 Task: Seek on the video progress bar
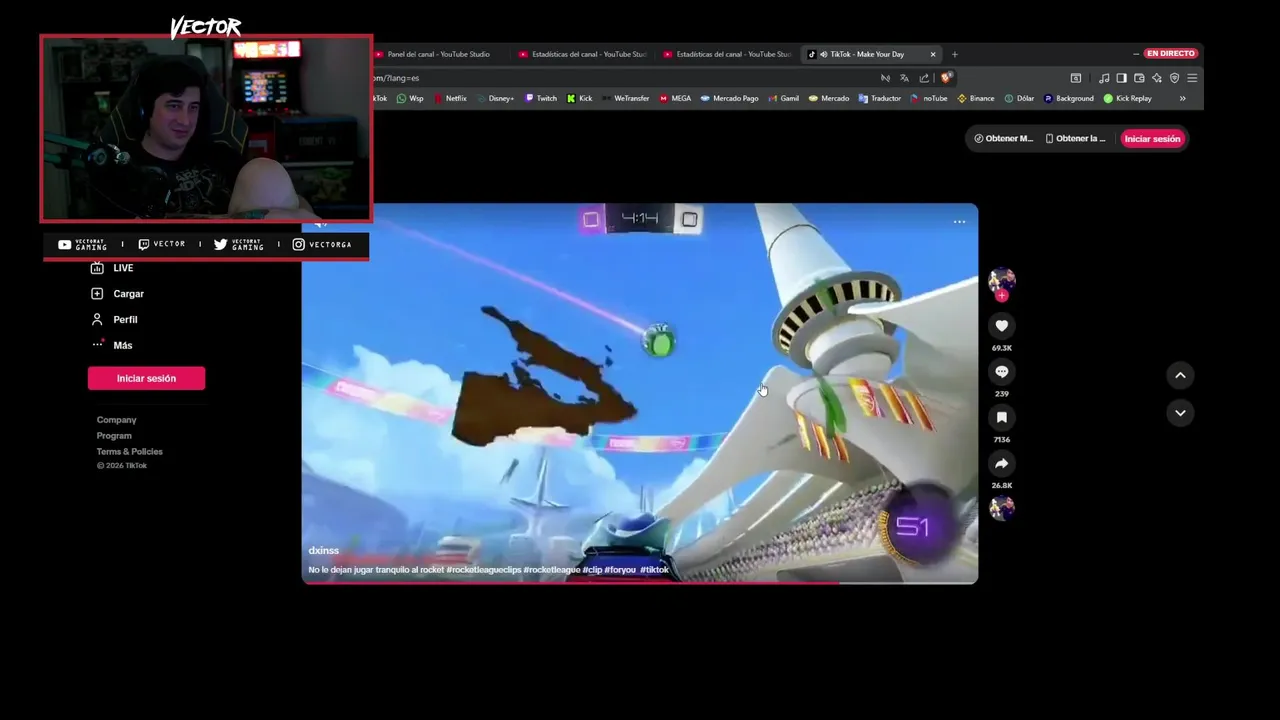click(x=640, y=583)
